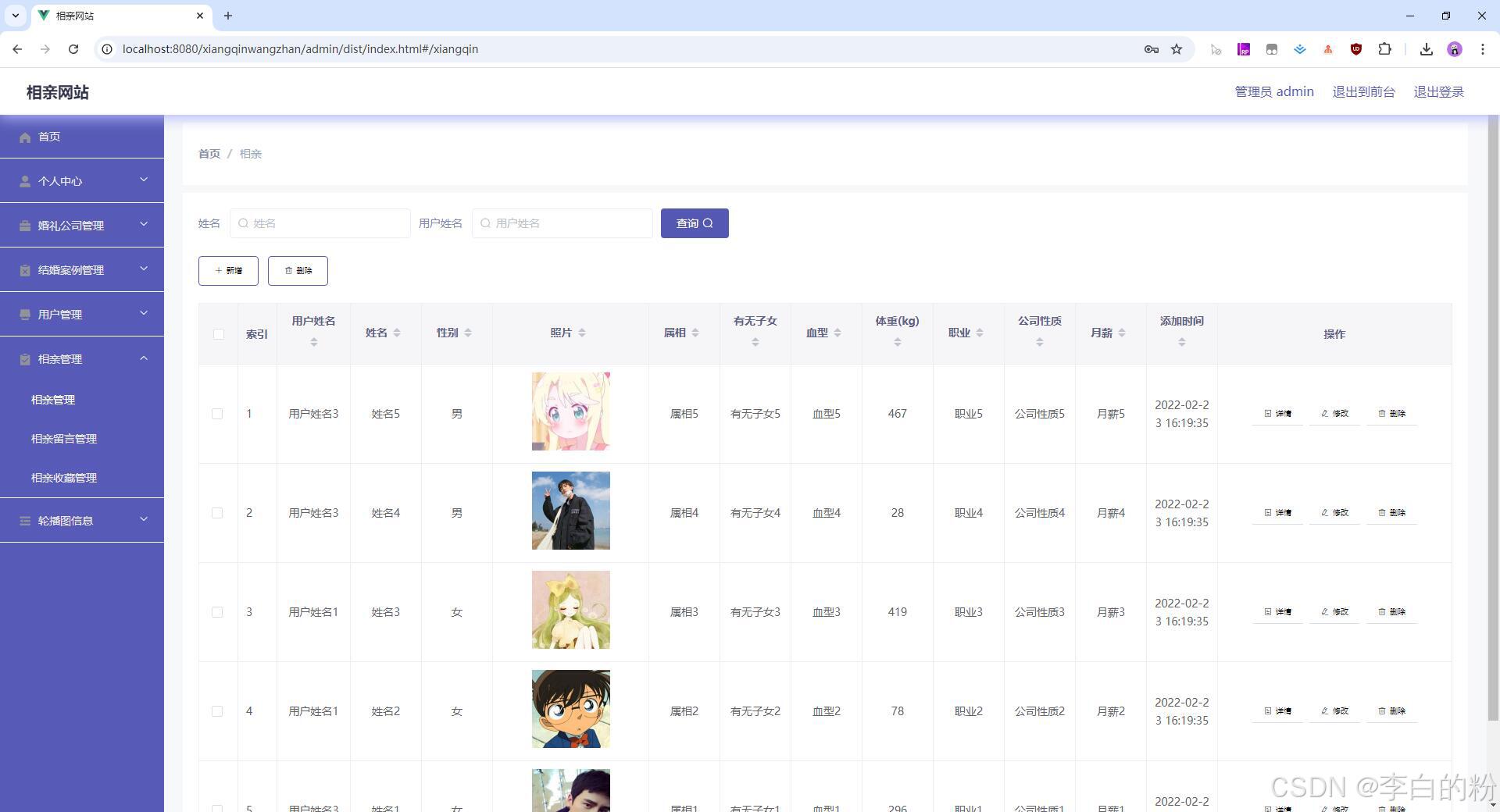Viewport: 1500px width, 812px height.
Task: Click the 轮播图信息 list icon
Action: [x=25, y=522]
